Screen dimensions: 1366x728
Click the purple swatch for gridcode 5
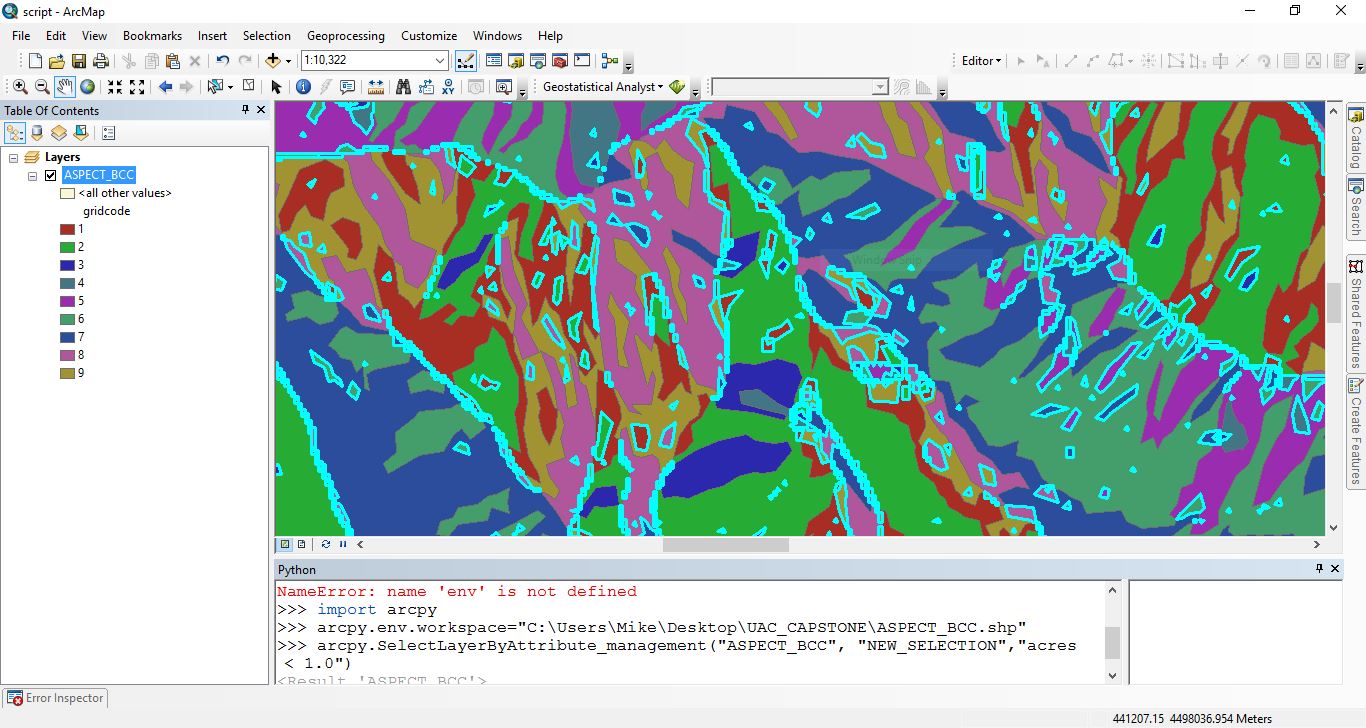coord(67,301)
